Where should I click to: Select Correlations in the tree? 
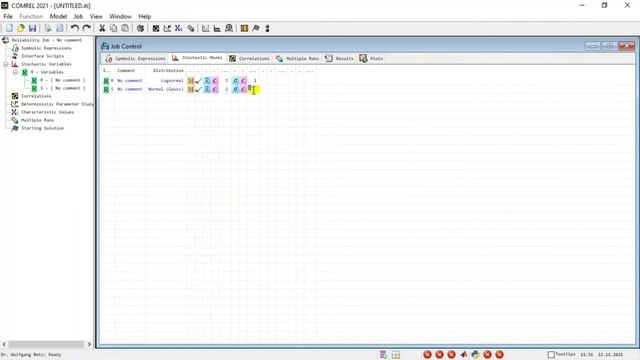pos(36,96)
